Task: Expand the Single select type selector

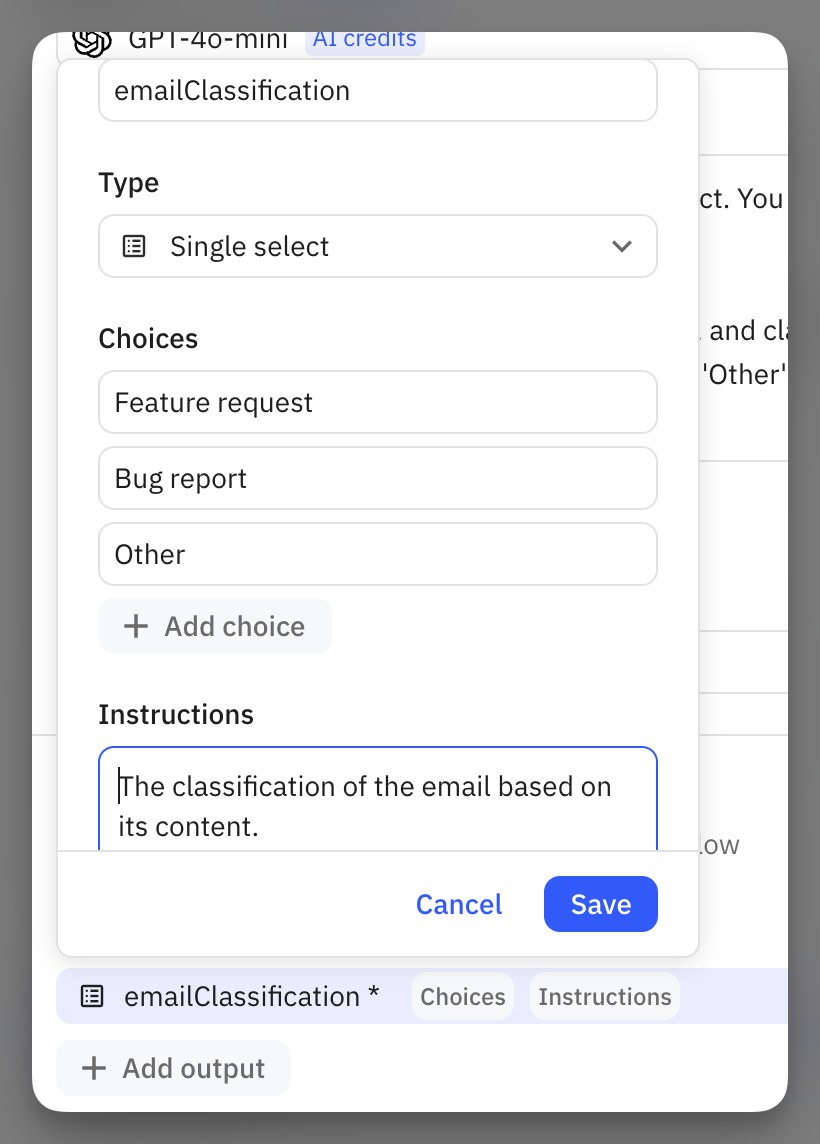Action: click(x=378, y=246)
